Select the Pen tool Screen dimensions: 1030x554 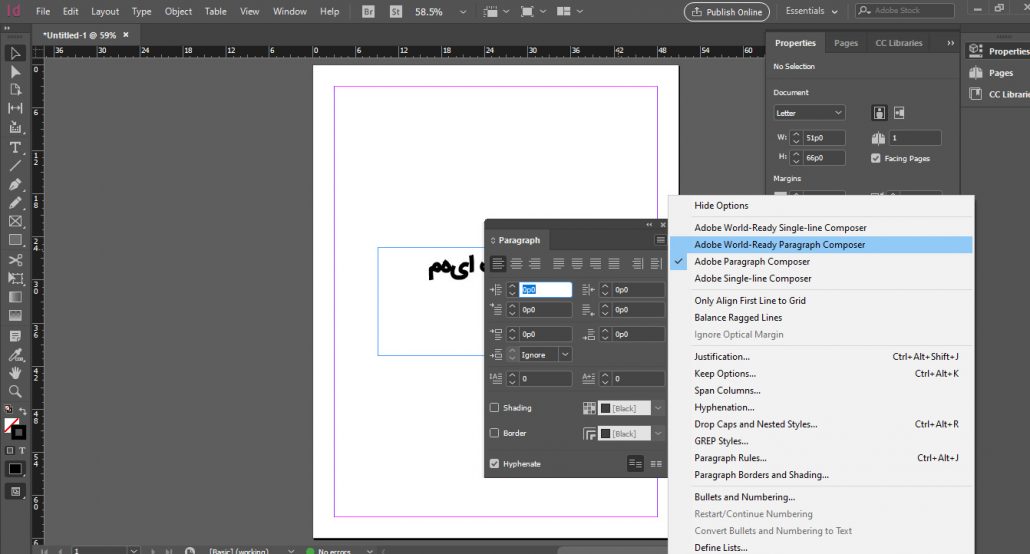tap(15, 185)
